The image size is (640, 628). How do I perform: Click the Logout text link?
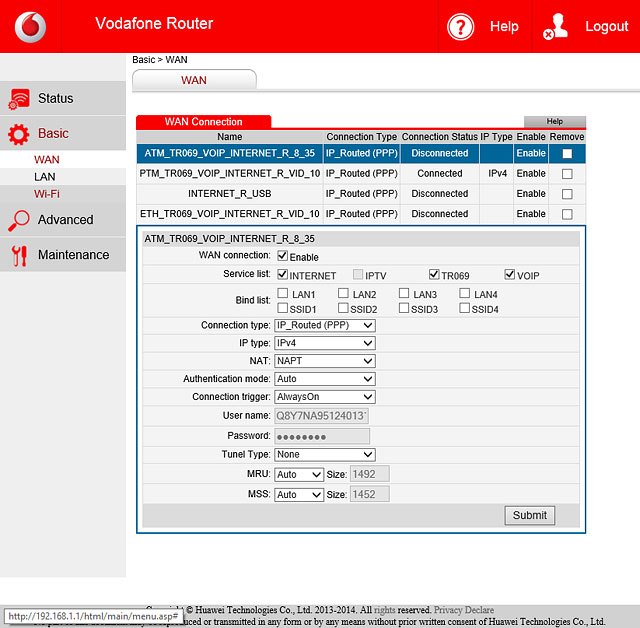pyautogui.click(x=607, y=26)
